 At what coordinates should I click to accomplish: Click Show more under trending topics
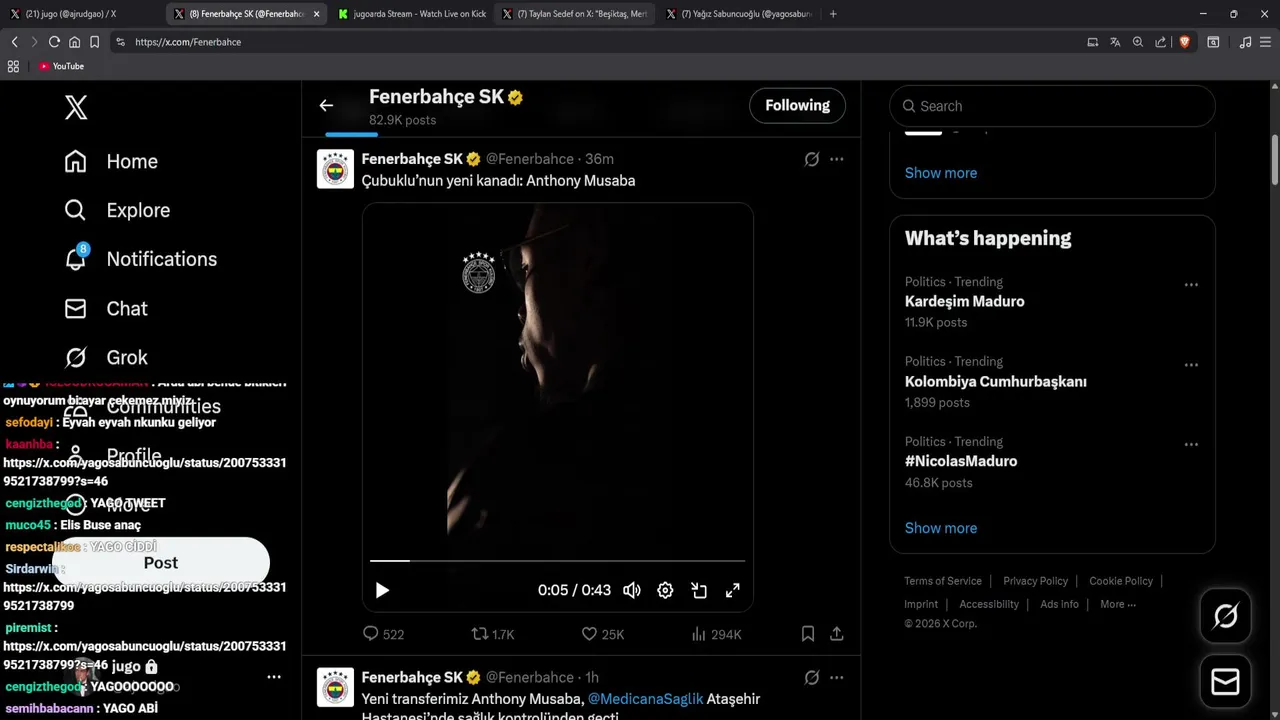pos(941,528)
